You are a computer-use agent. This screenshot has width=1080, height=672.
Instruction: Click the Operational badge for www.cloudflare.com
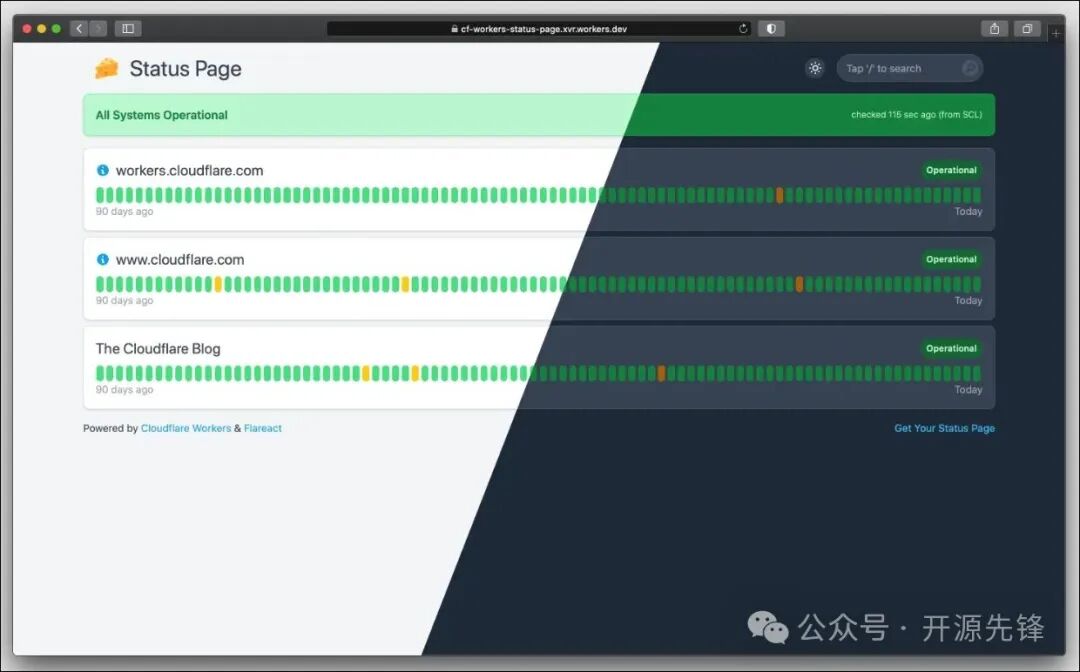point(951,260)
